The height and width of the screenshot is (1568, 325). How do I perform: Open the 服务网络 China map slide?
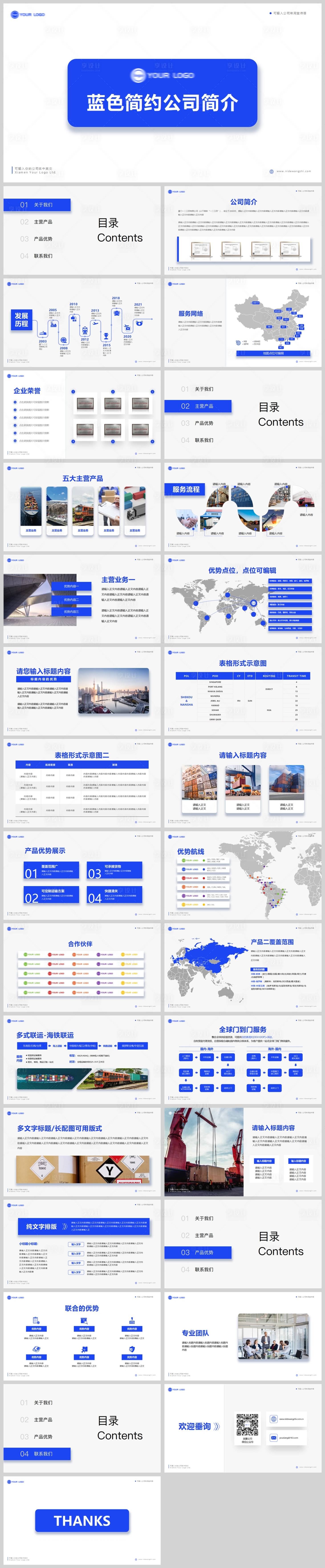[x=243, y=323]
